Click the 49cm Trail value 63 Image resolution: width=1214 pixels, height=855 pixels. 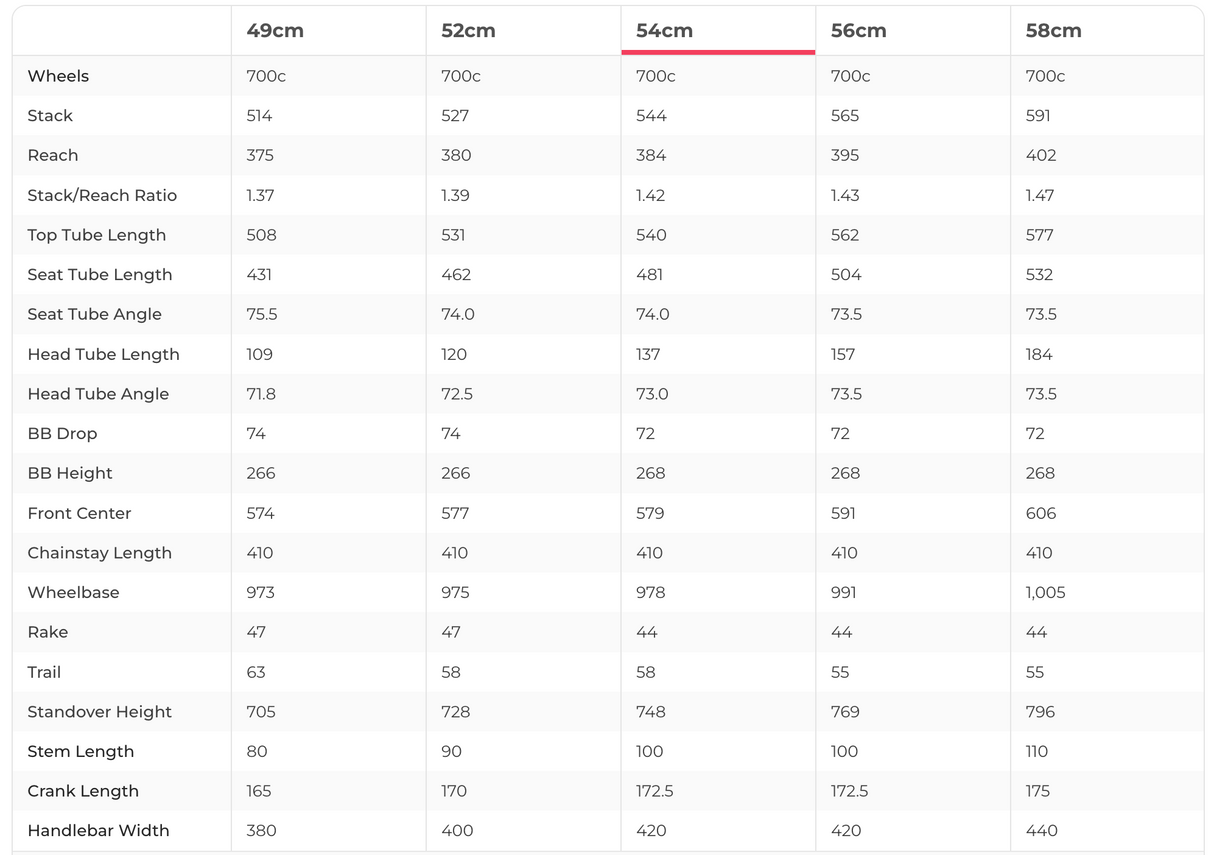(256, 672)
